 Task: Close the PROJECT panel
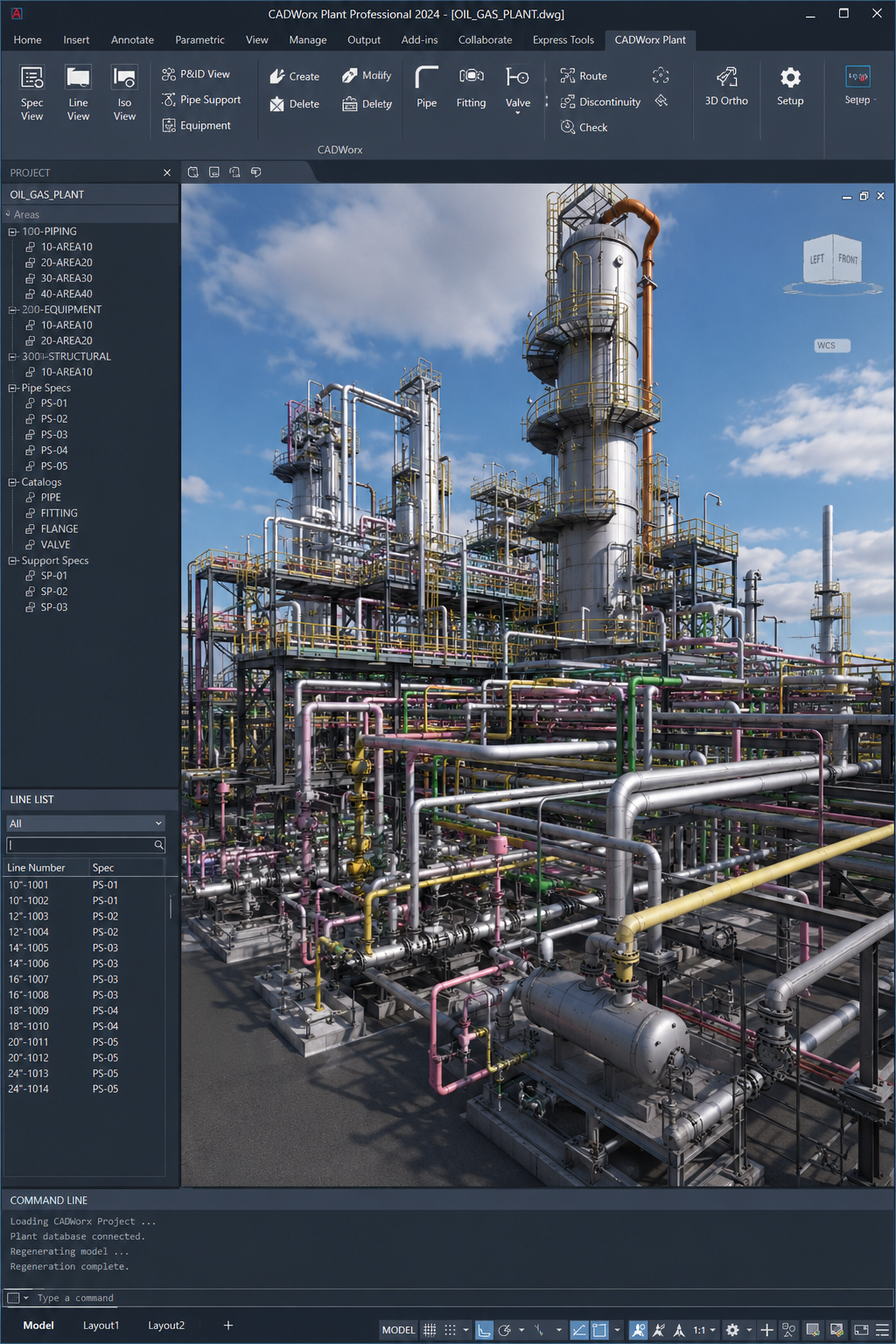click(x=167, y=172)
